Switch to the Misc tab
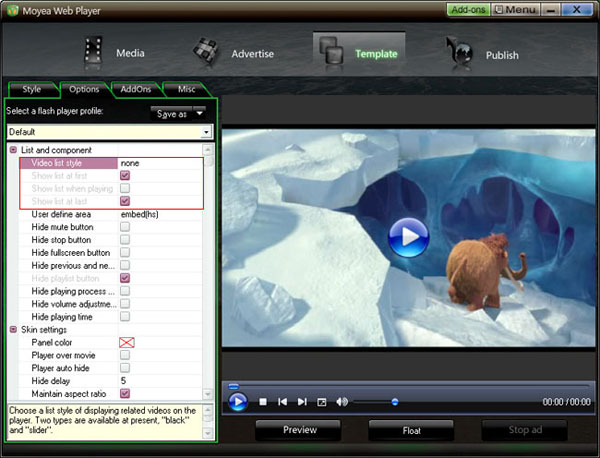Viewport: 600px width, 458px height. [x=186, y=89]
